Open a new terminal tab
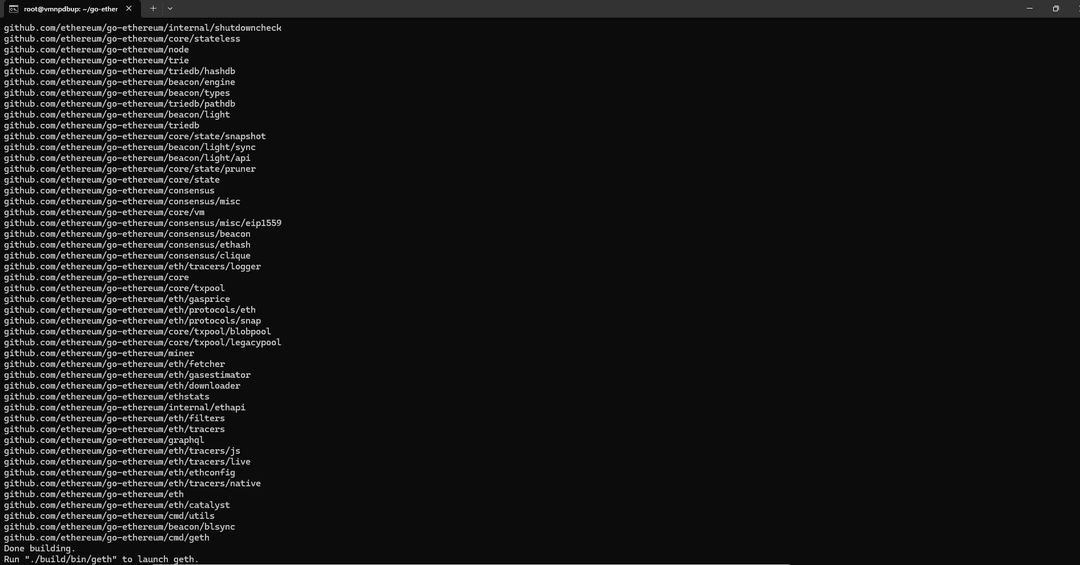The image size is (1080, 565). click(x=153, y=8)
